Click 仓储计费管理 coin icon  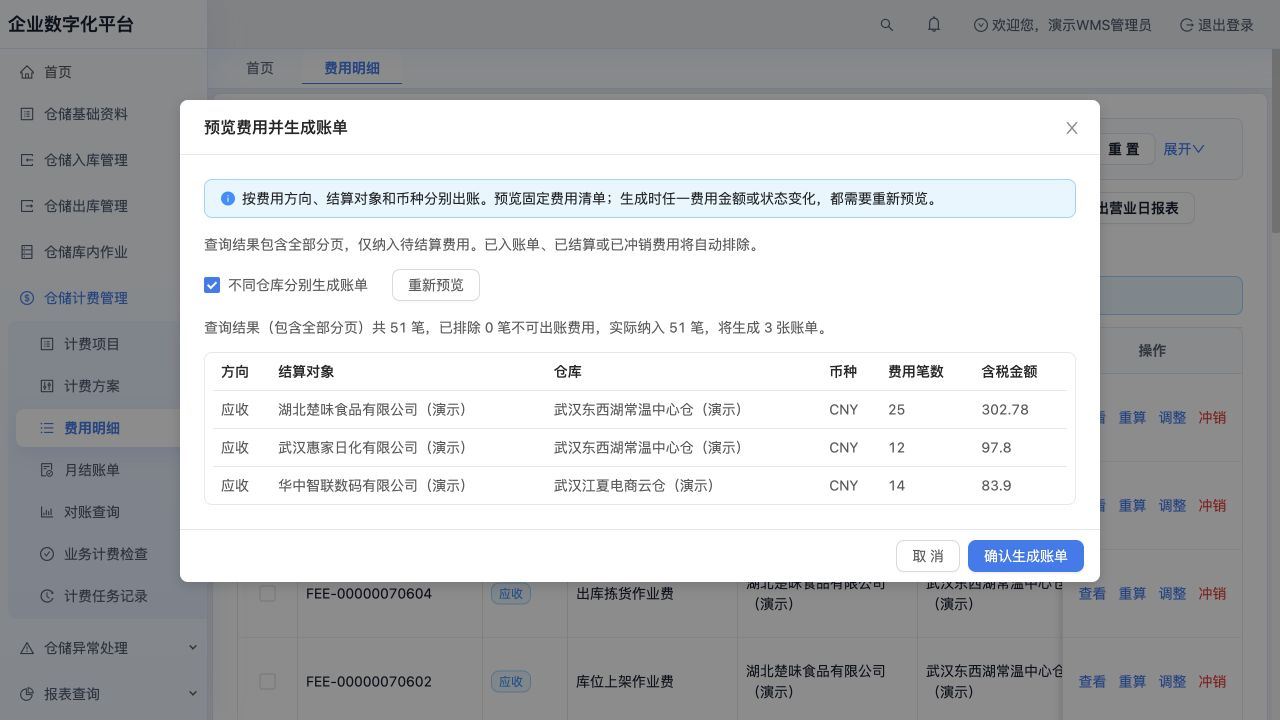point(27,298)
